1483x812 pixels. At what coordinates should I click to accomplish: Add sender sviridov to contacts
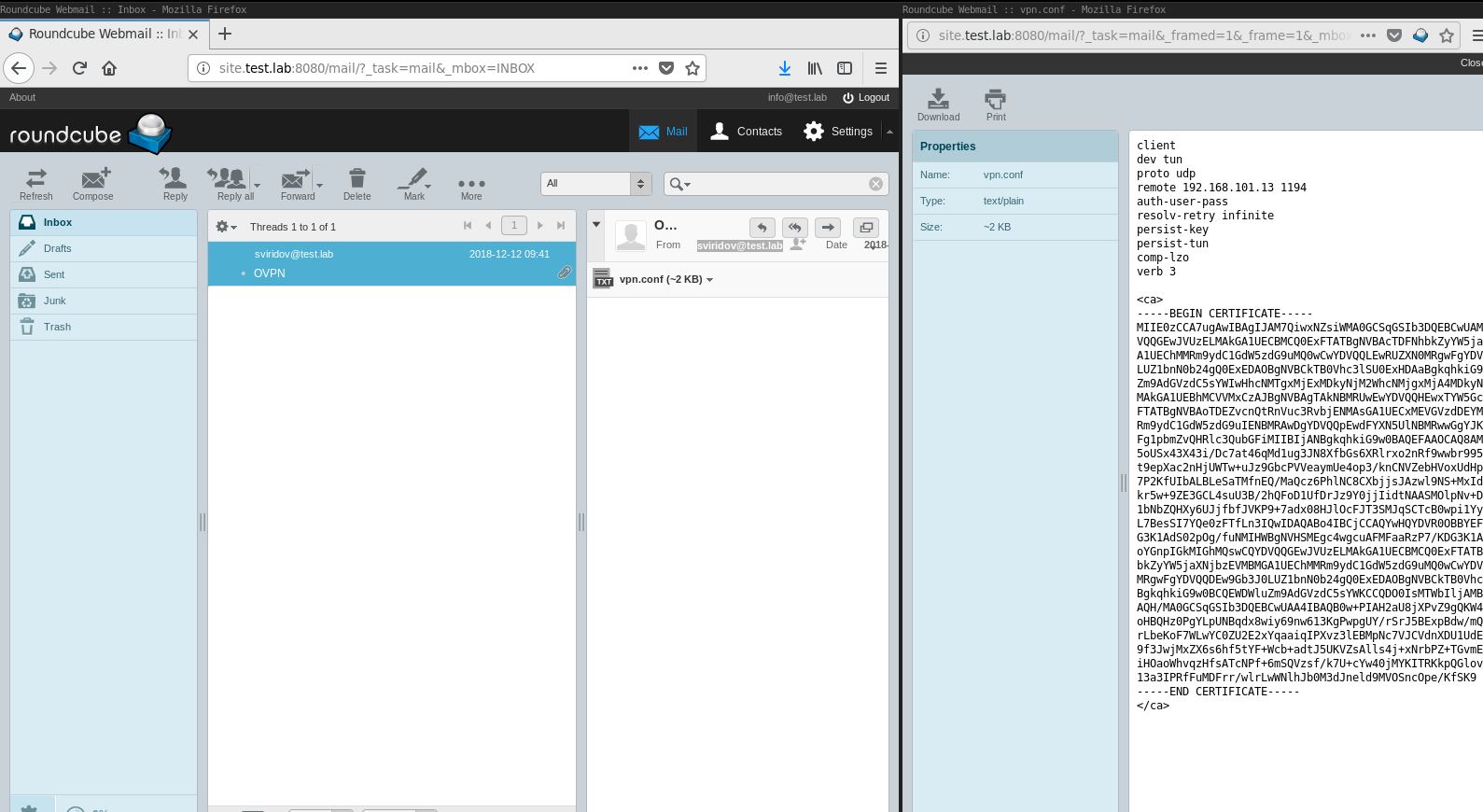(797, 245)
